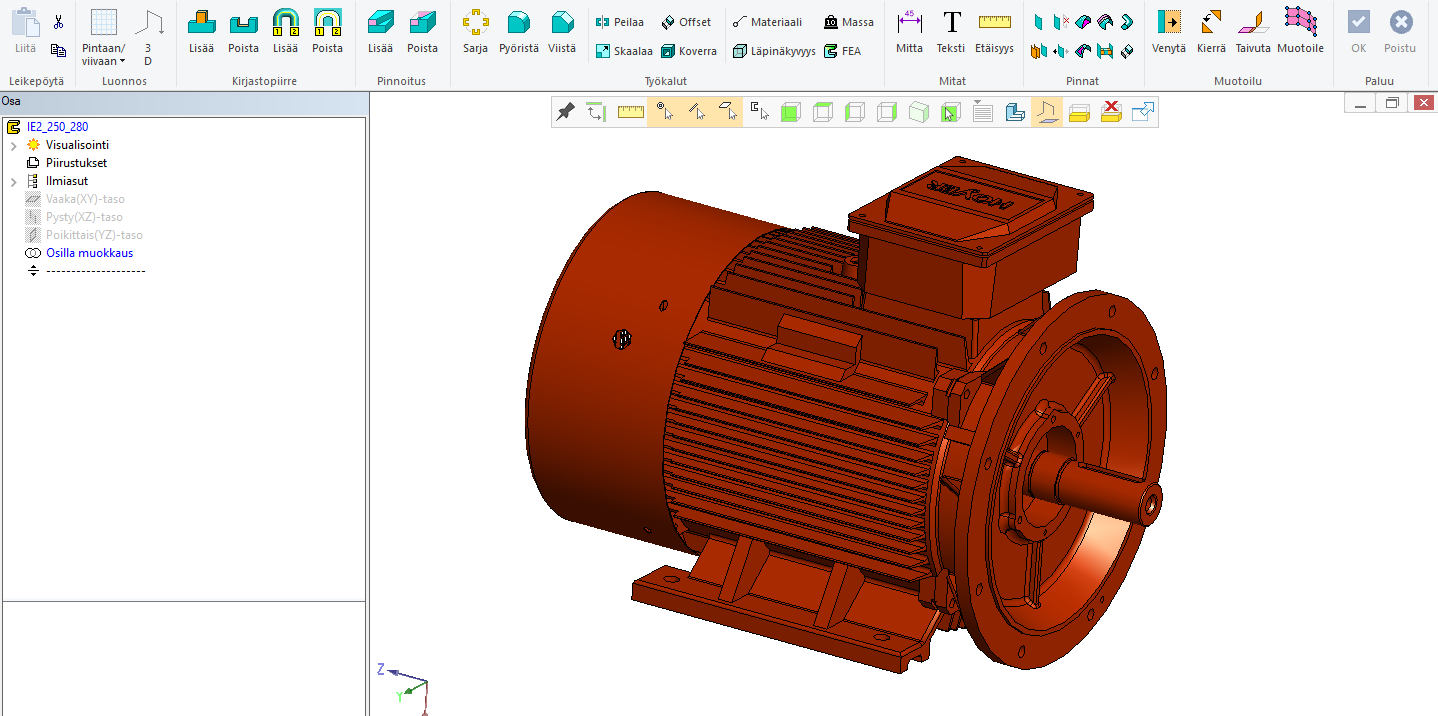
Task: Click the Peilaa mirror button
Action: [620, 22]
